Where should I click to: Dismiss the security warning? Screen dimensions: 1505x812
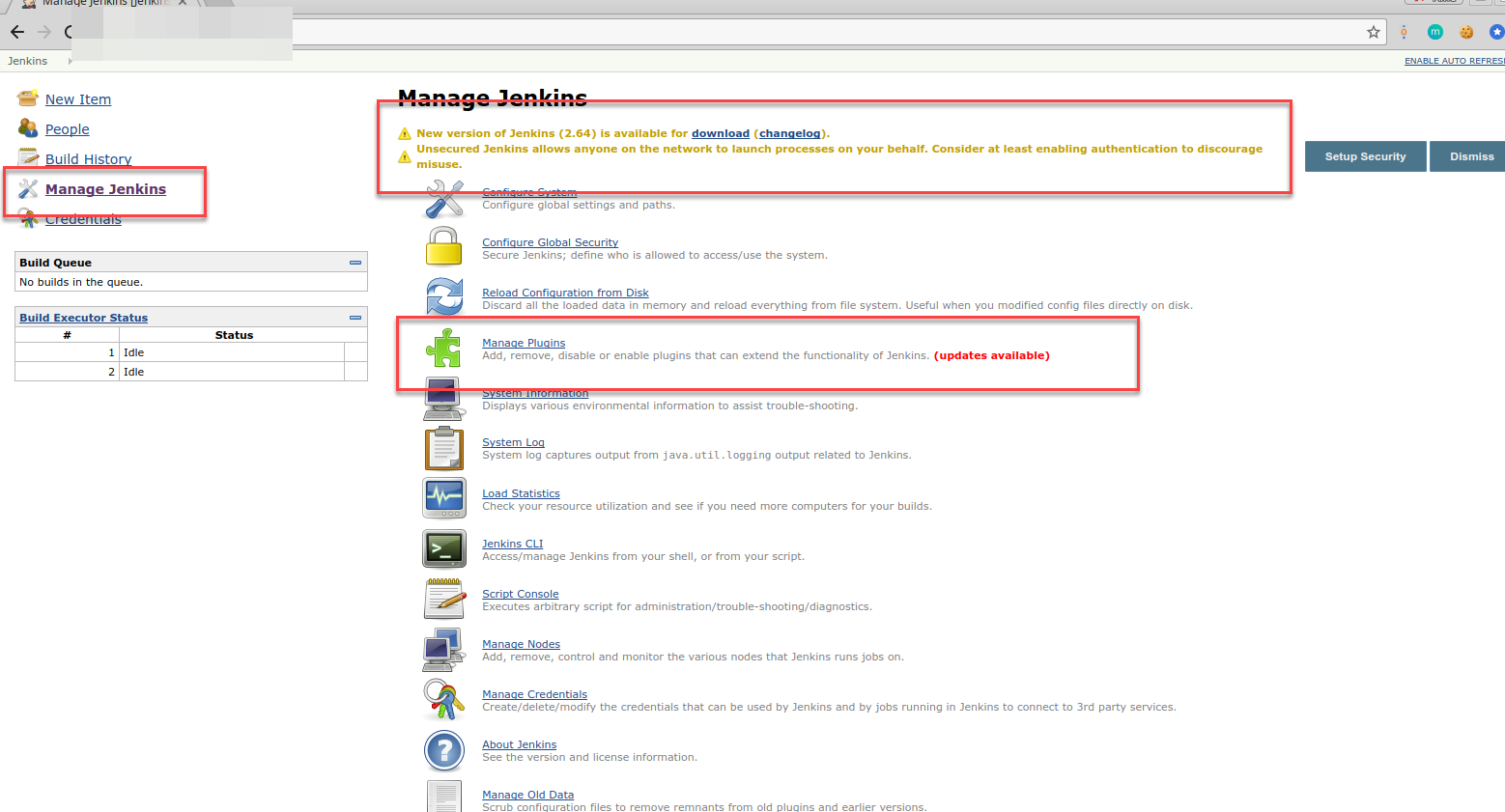pyautogui.click(x=1467, y=156)
